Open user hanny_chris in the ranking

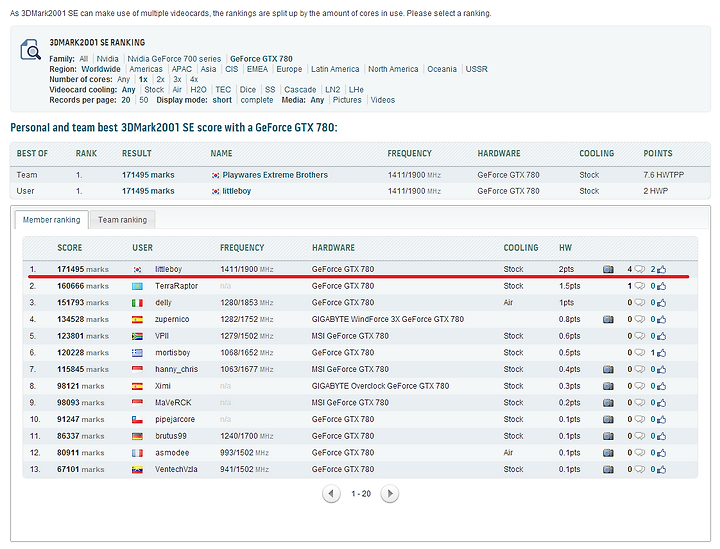176,370
